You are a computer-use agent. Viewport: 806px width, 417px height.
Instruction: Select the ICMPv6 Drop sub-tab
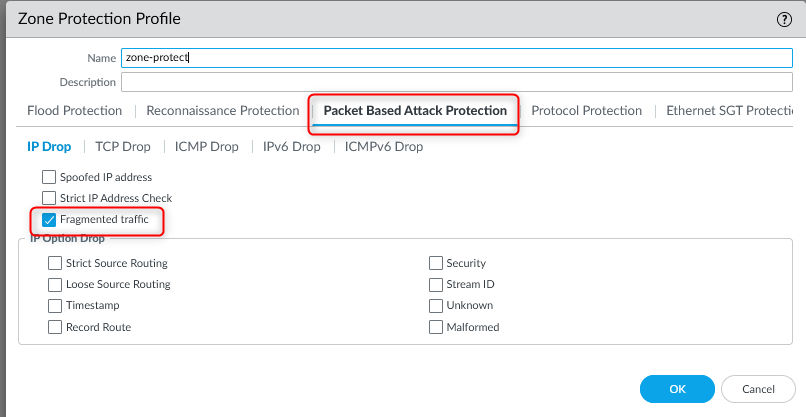384,147
